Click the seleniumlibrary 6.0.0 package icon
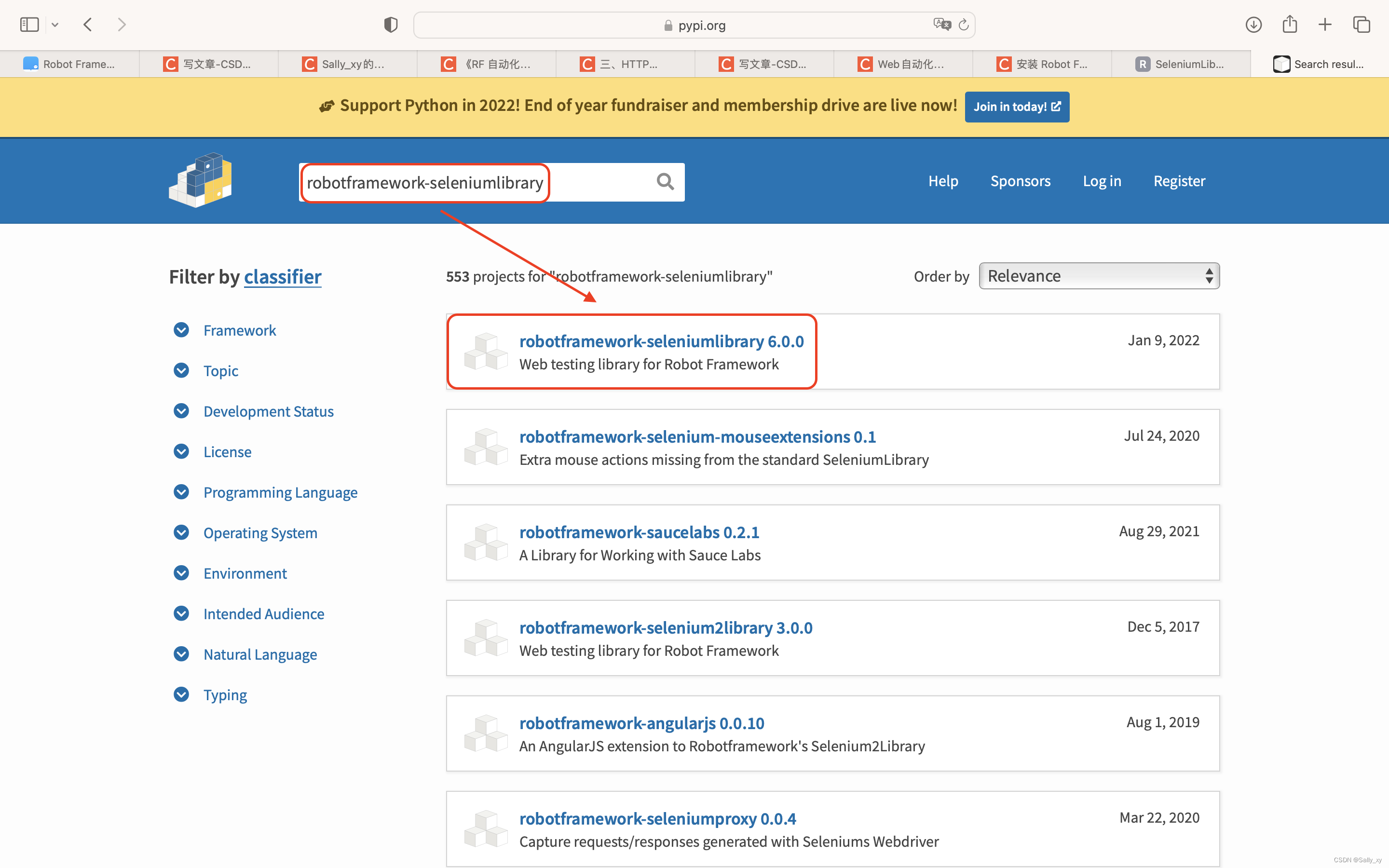The height and width of the screenshot is (868, 1389). click(486, 351)
